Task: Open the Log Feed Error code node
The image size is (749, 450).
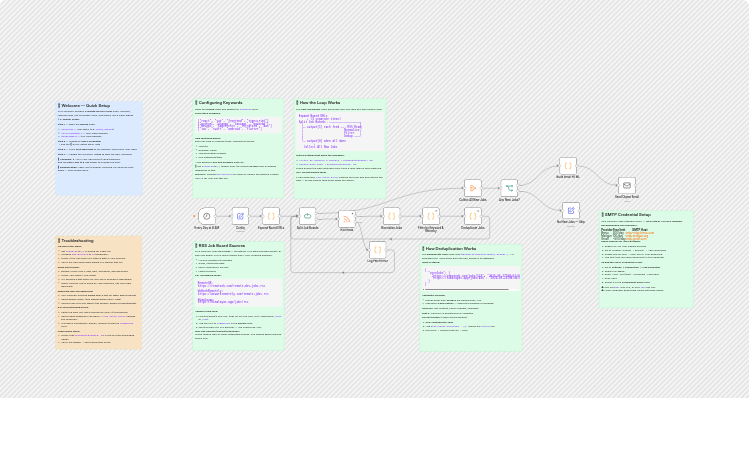Action: click(x=377, y=250)
